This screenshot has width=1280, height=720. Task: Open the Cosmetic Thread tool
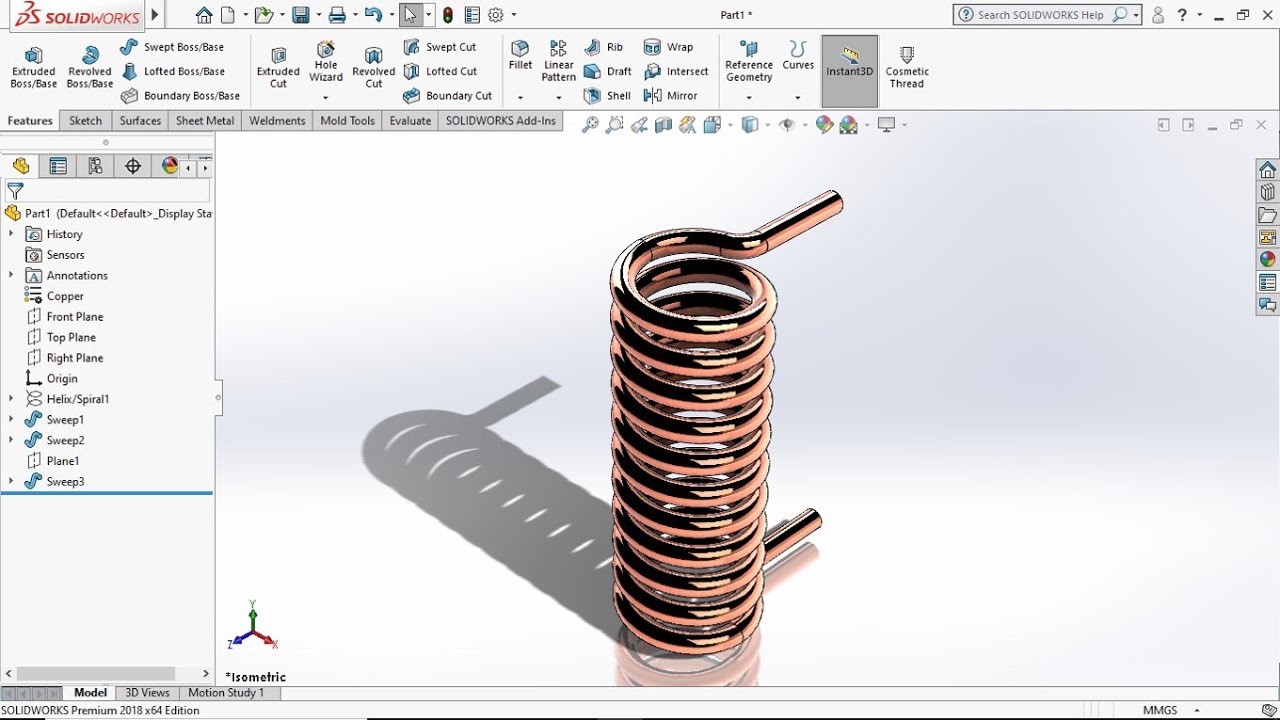pos(907,67)
